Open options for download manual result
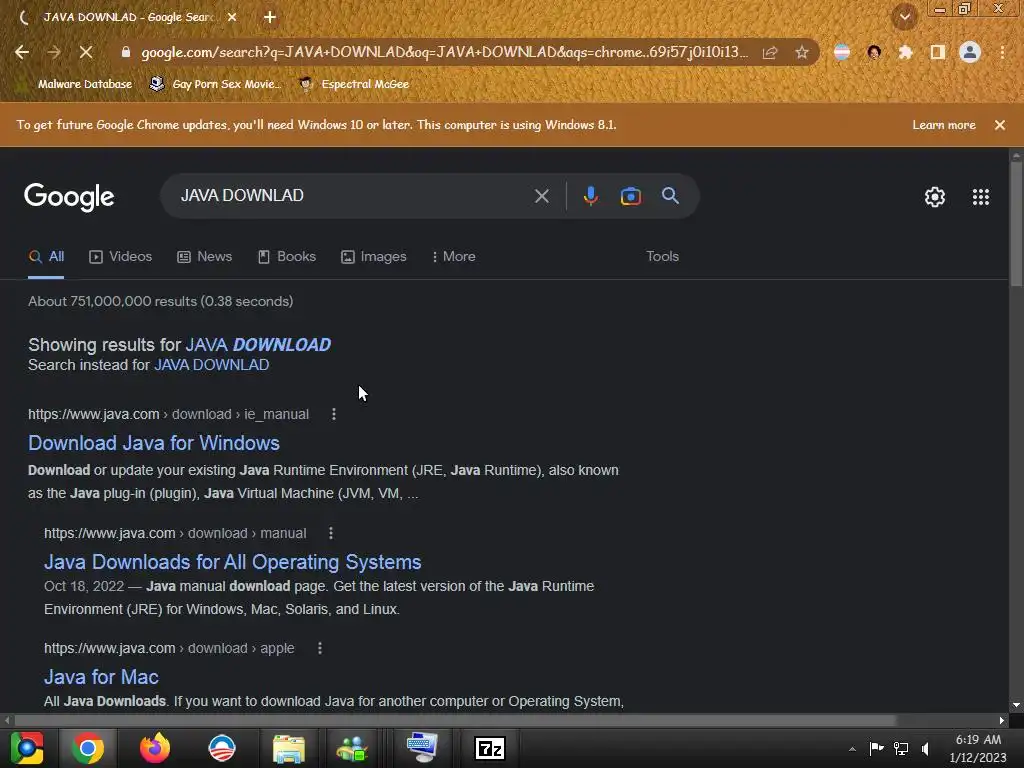Viewport: 1024px width, 768px height. (331, 533)
